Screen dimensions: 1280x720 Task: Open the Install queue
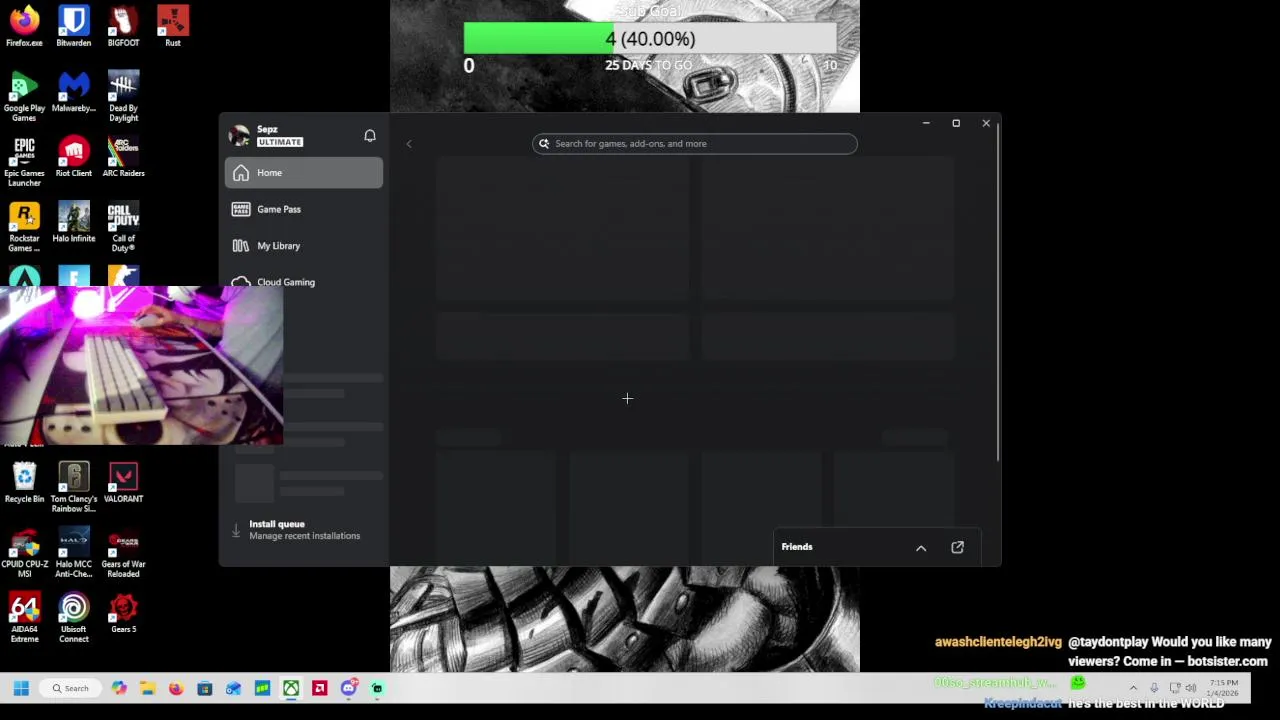(x=304, y=530)
